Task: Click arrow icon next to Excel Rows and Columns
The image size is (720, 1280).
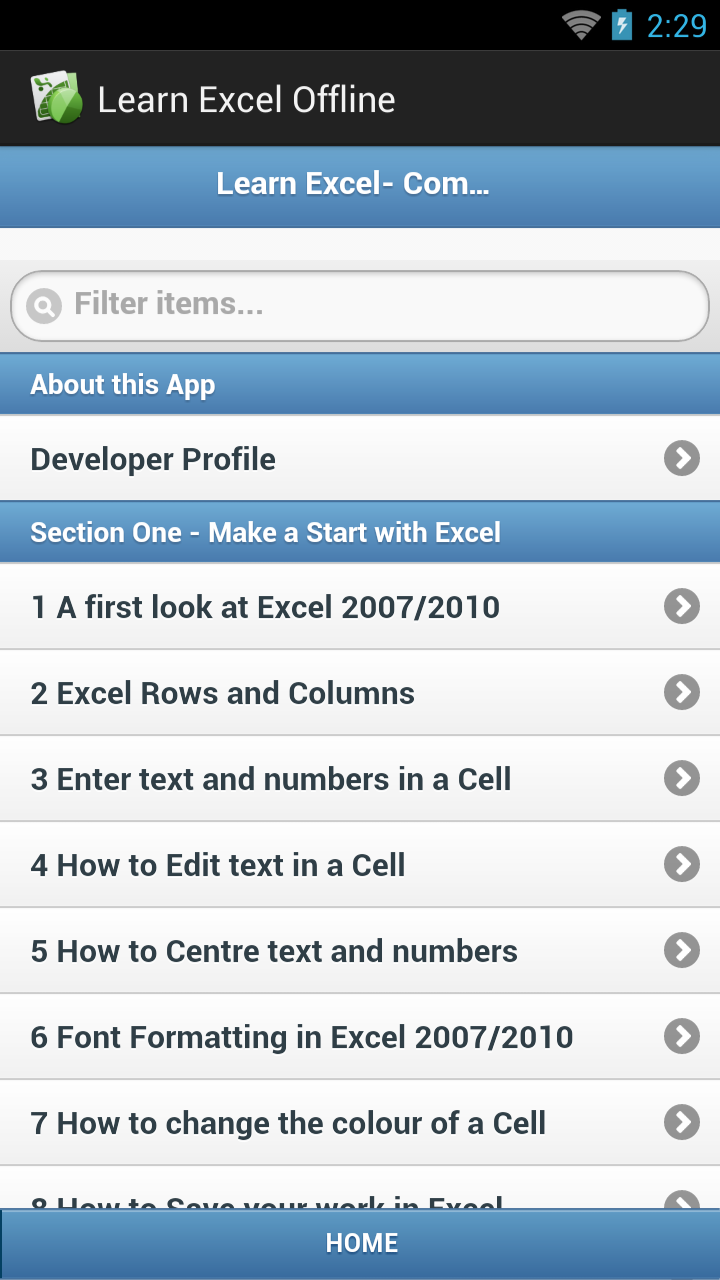Action: pyautogui.click(x=682, y=692)
